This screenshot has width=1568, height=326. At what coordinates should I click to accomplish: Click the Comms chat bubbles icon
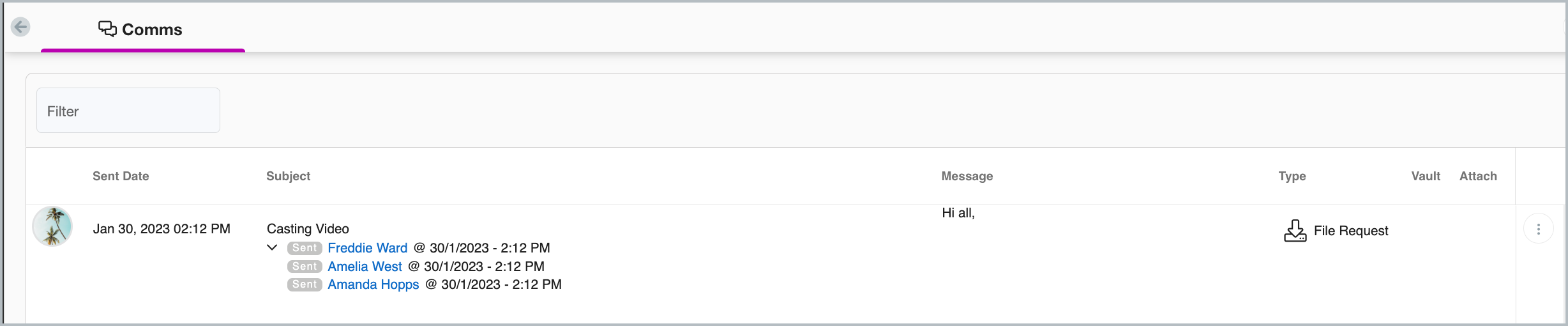click(x=107, y=29)
